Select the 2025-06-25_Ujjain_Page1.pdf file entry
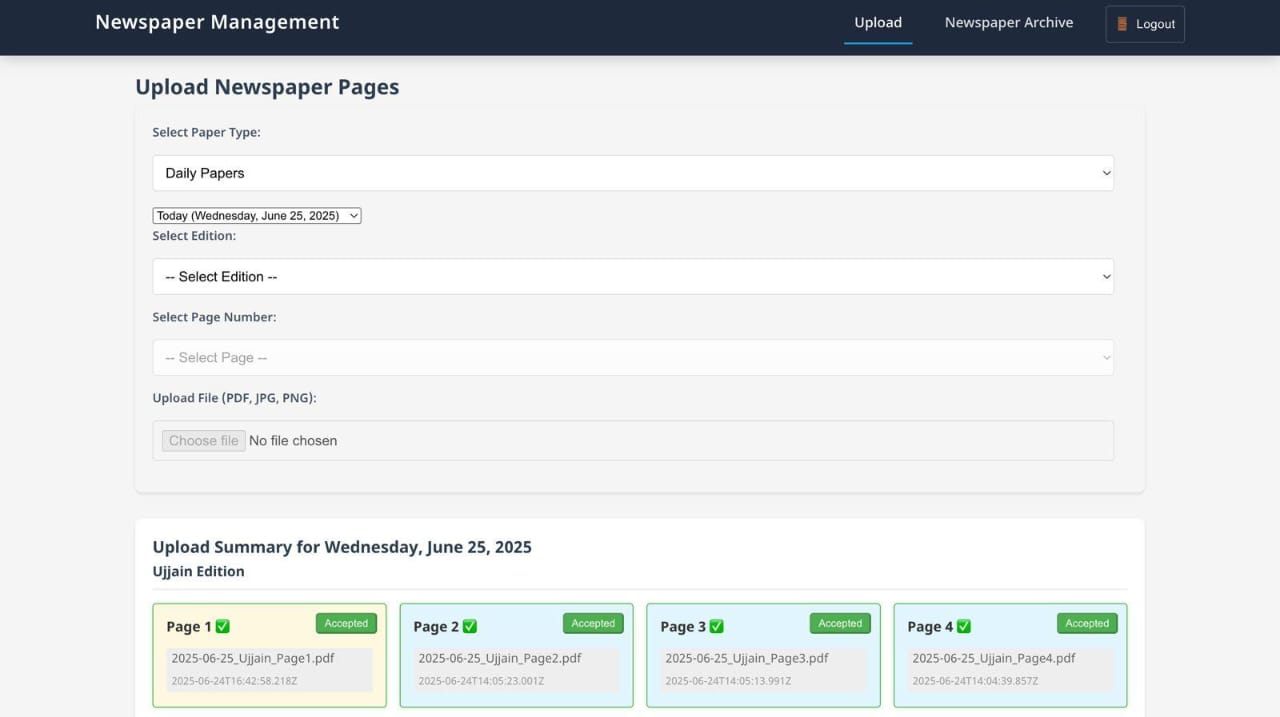1280x717 pixels. (253, 658)
